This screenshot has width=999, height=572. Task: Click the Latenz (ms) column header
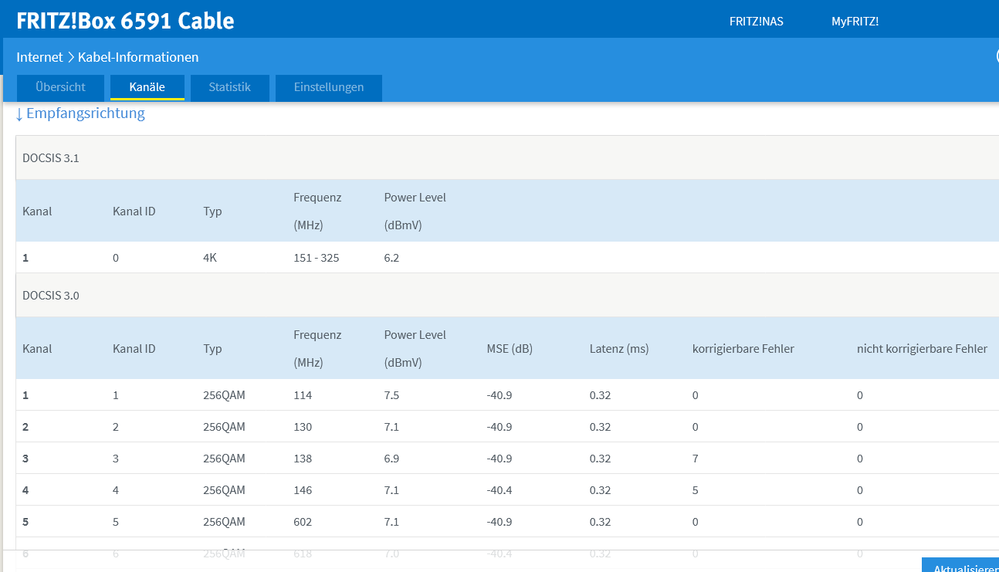coord(619,349)
